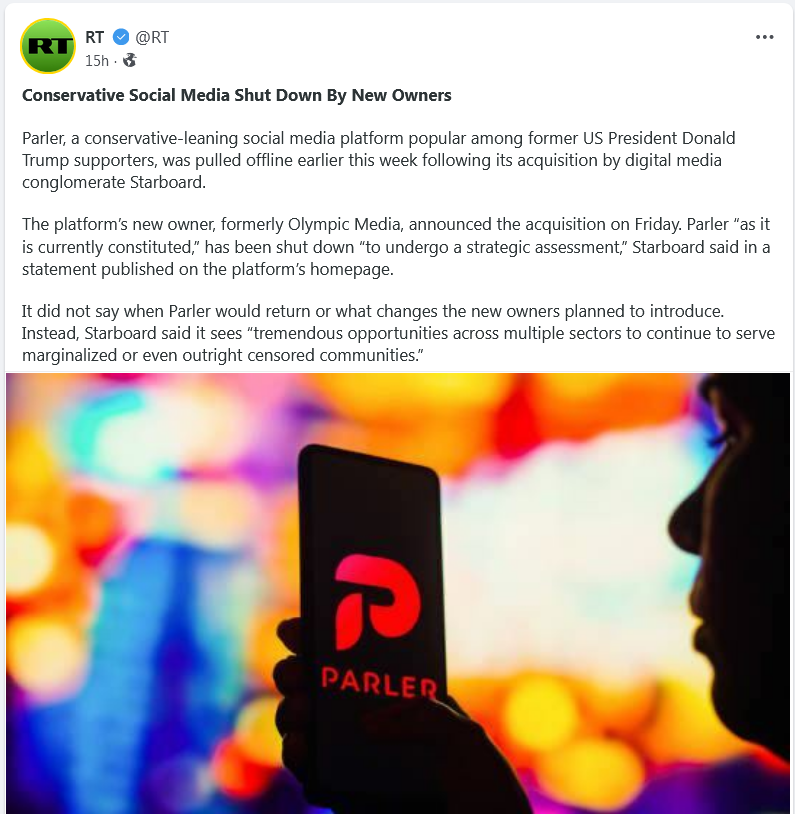This screenshot has width=799, height=817.
Task: Click the word Starboard ending the first paragraph
Action: click(167, 182)
